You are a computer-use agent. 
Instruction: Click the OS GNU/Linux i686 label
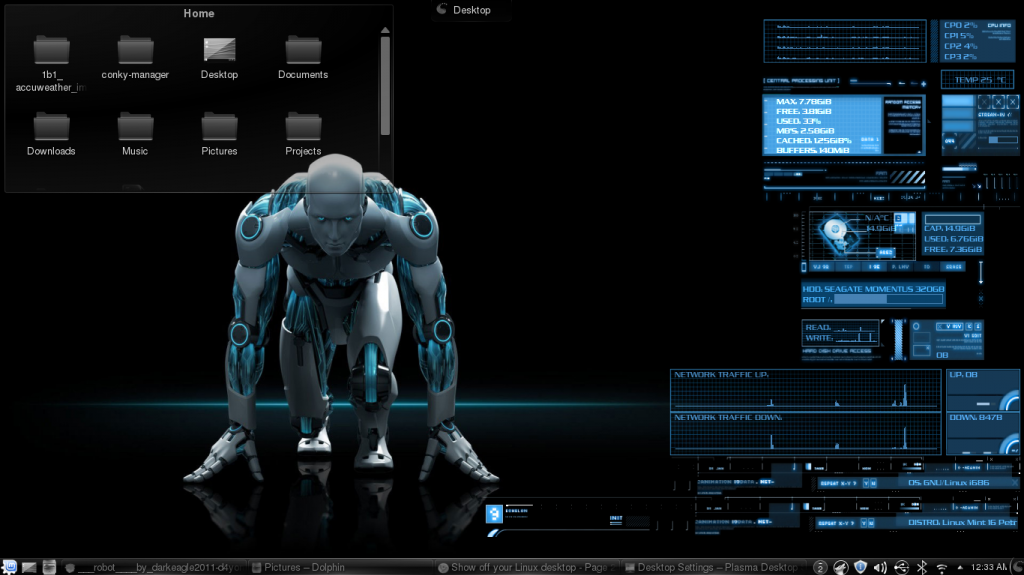pos(948,483)
